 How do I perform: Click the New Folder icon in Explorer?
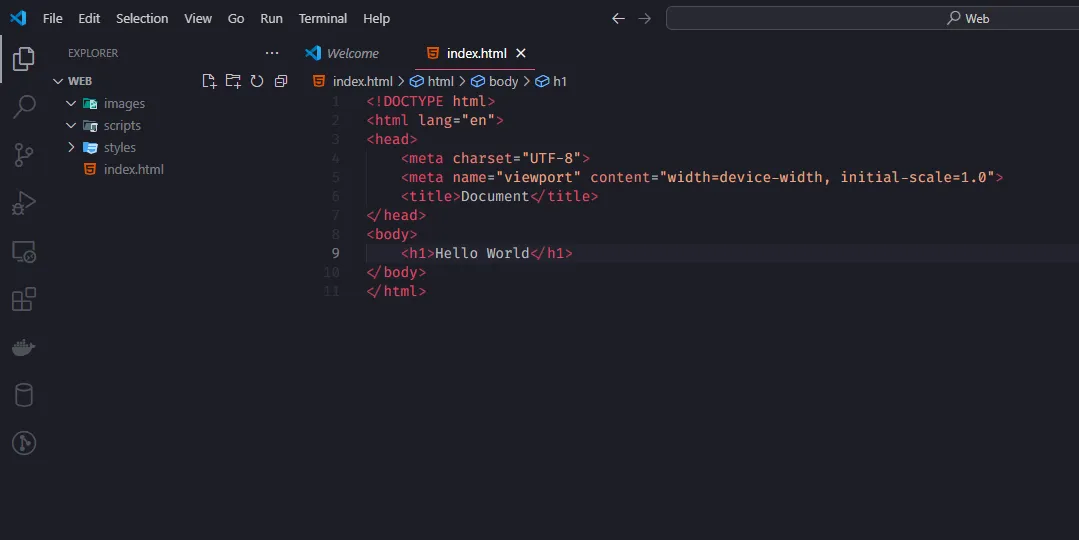pos(233,81)
